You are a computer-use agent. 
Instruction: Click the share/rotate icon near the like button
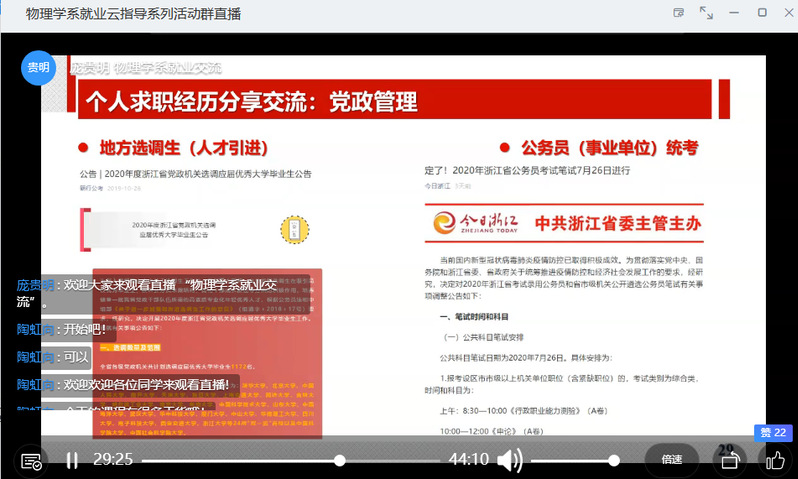729,460
